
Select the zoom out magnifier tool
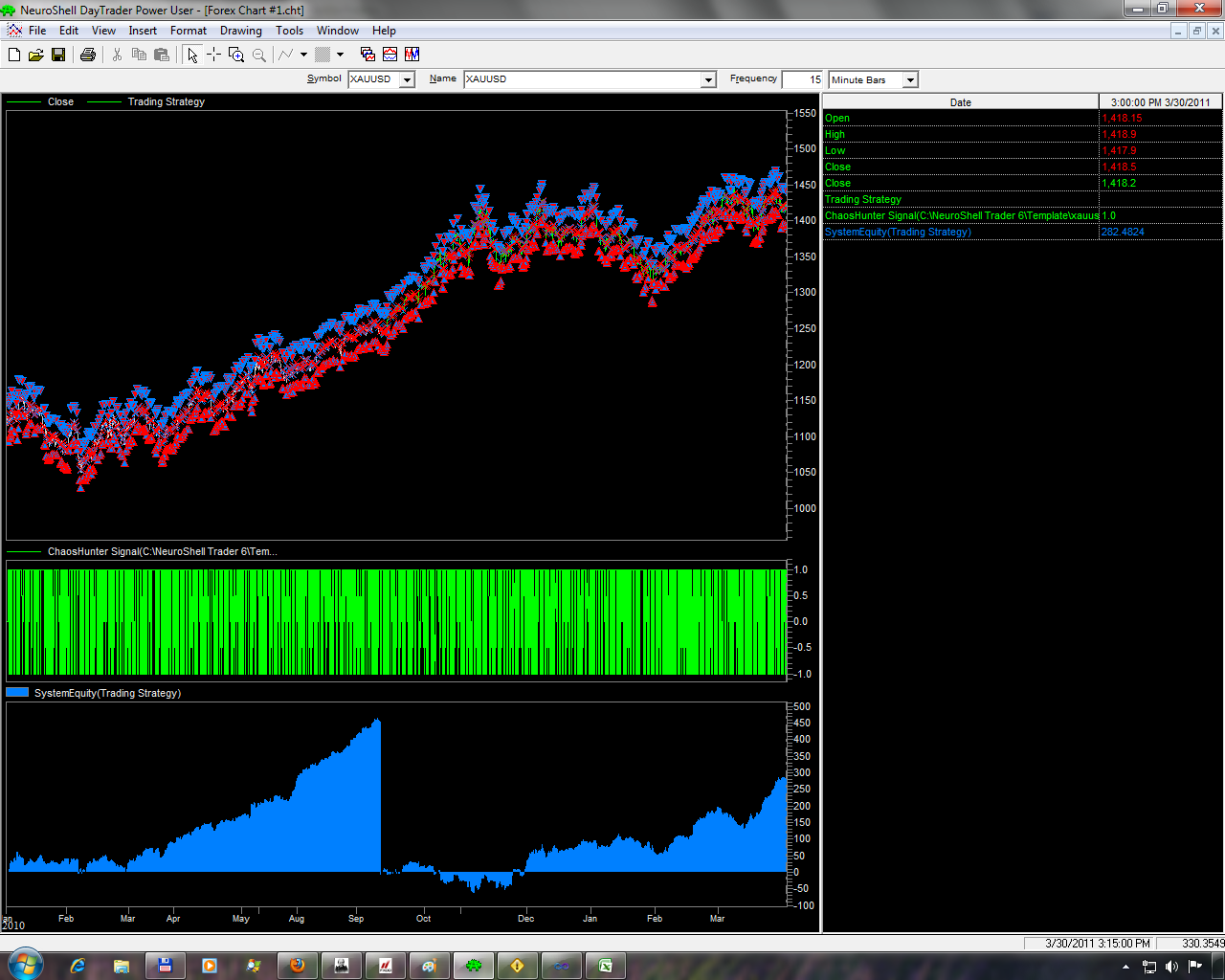[x=258, y=55]
